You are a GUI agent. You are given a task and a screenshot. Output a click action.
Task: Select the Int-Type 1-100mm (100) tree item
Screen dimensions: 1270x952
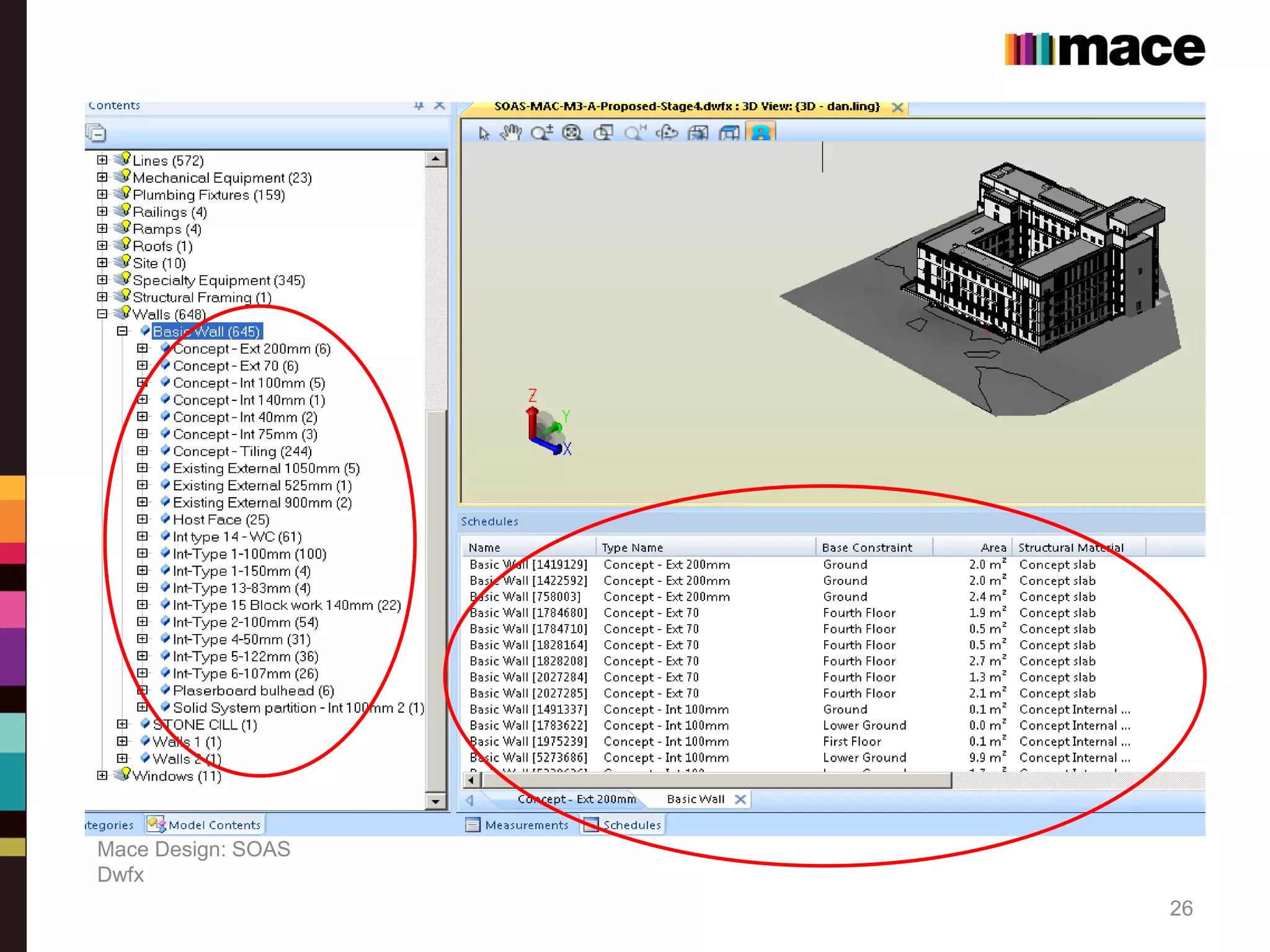pyautogui.click(x=249, y=553)
